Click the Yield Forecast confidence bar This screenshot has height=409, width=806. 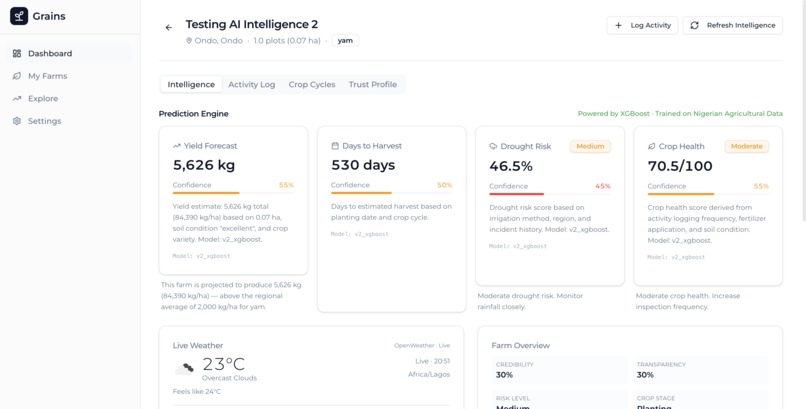click(233, 193)
